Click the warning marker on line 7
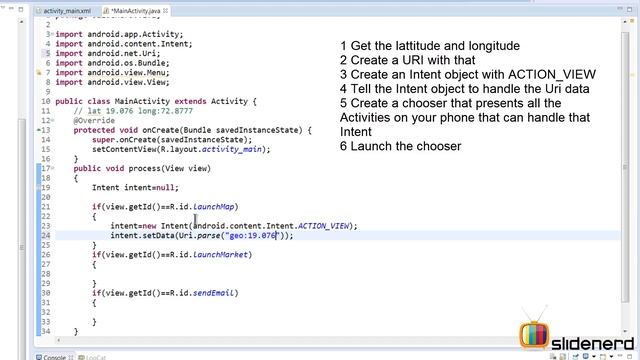Screen dimensions: 640x360 coord(39,73)
